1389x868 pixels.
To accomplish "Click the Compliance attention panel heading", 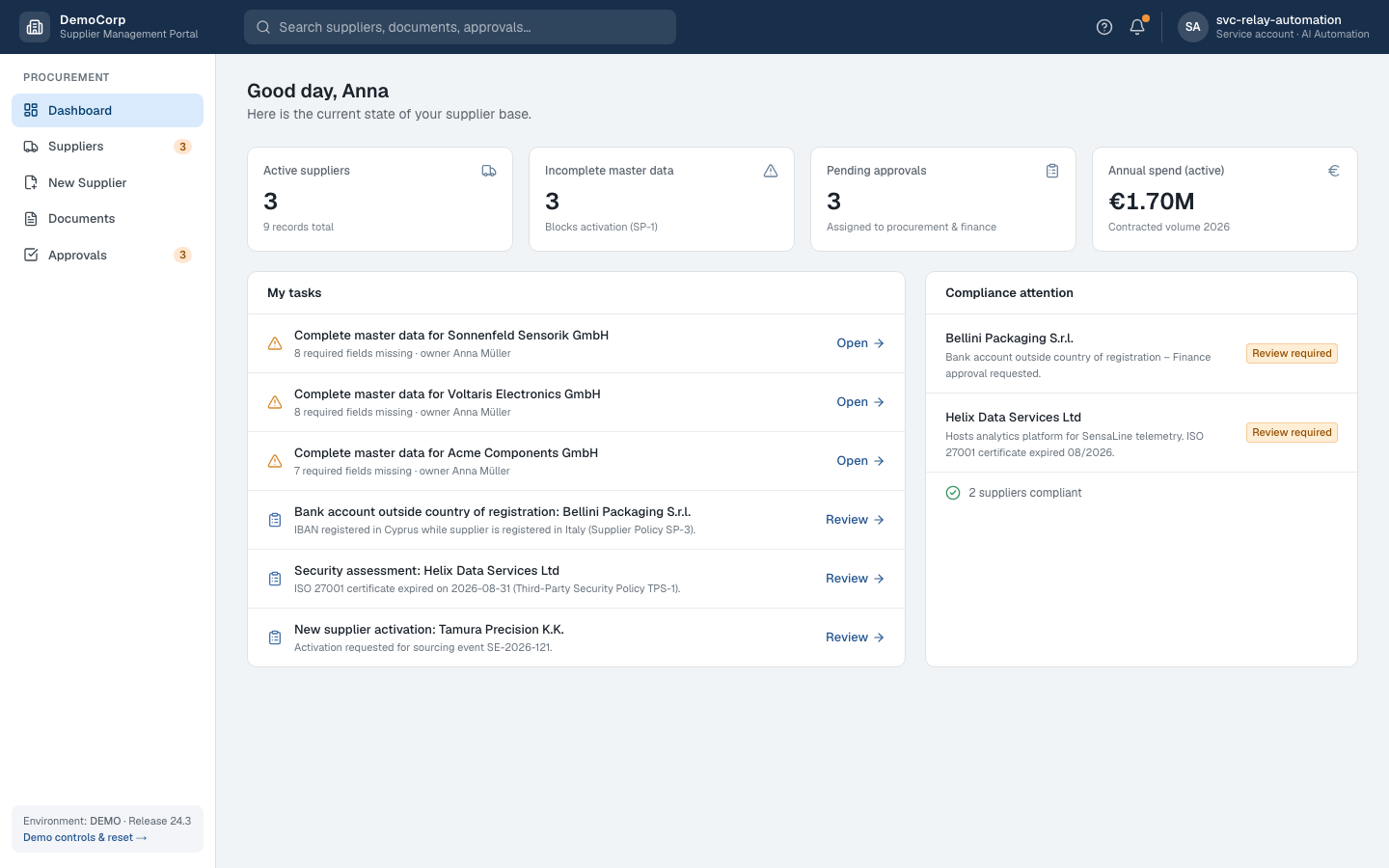I will pyautogui.click(x=1009, y=293).
